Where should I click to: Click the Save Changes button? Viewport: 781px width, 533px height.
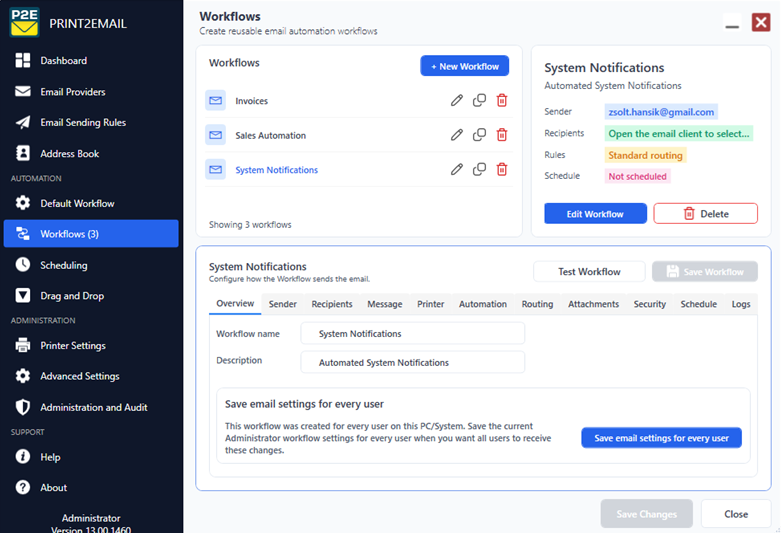(x=647, y=514)
